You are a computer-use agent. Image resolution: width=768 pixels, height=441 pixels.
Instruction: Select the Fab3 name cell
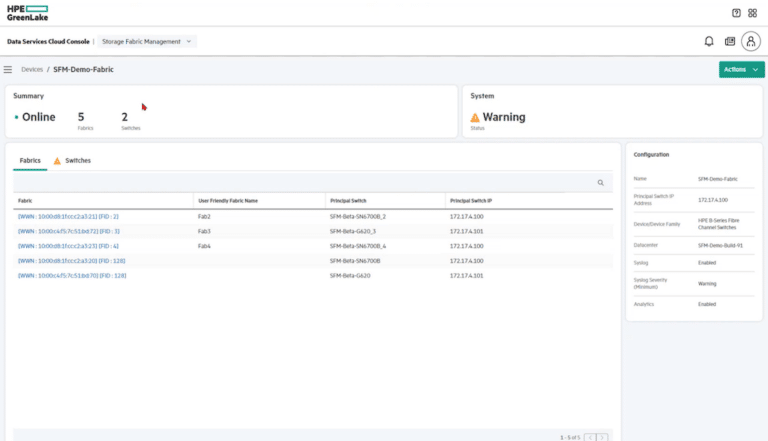click(204, 231)
